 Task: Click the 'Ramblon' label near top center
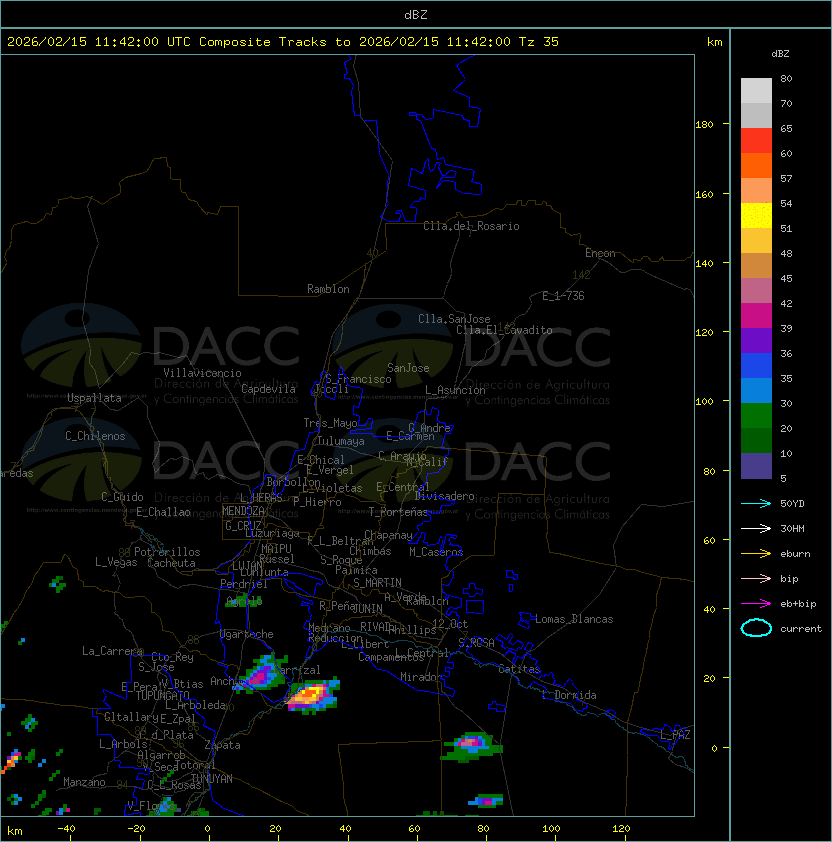point(328,289)
